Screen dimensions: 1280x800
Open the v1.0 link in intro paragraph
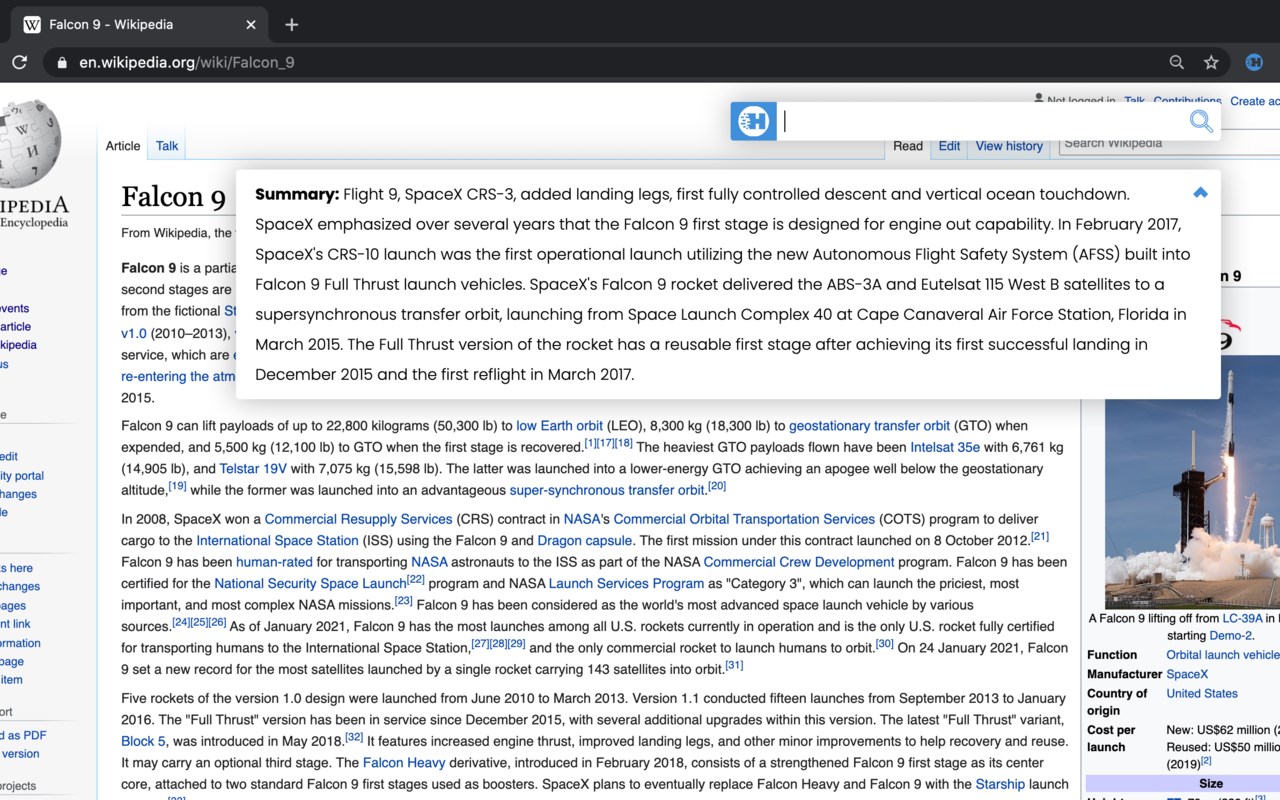click(x=134, y=333)
